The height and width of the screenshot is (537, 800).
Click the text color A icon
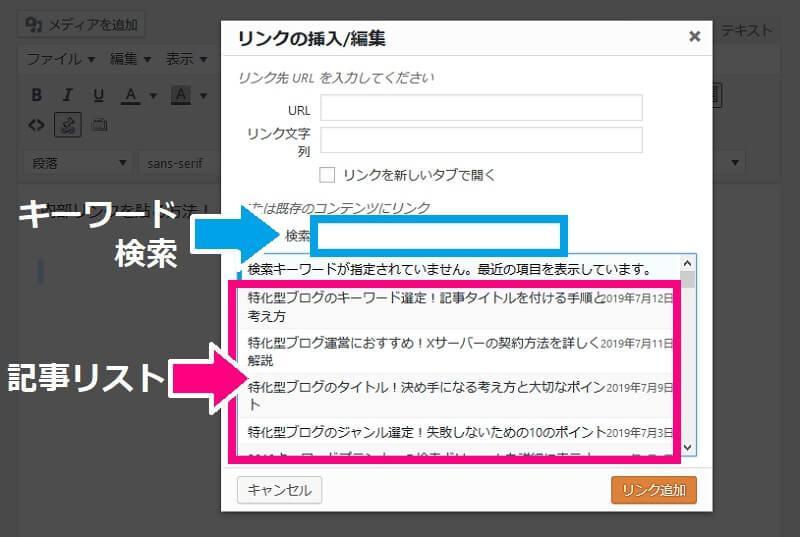(x=131, y=95)
